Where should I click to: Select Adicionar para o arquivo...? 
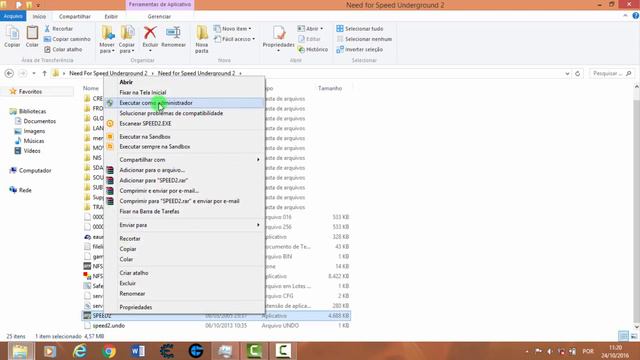184,170
